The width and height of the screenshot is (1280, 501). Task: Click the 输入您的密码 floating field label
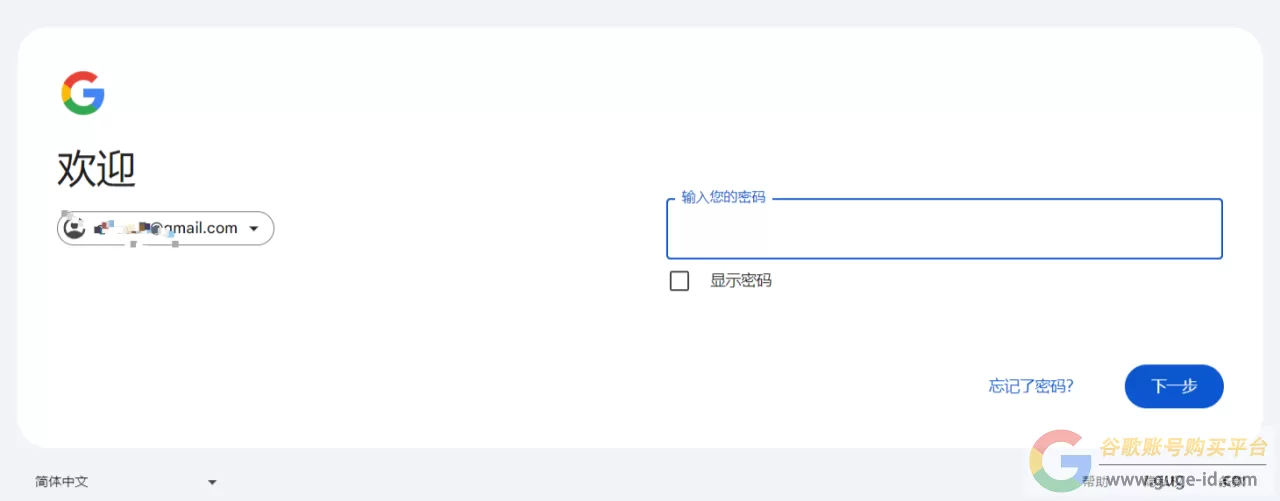pyautogui.click(x=723, y=198)
